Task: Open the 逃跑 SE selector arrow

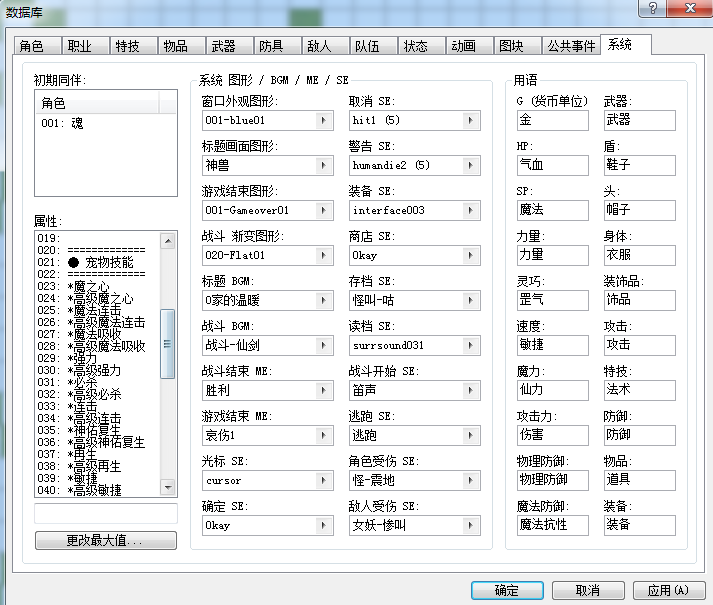Action: 471,436
